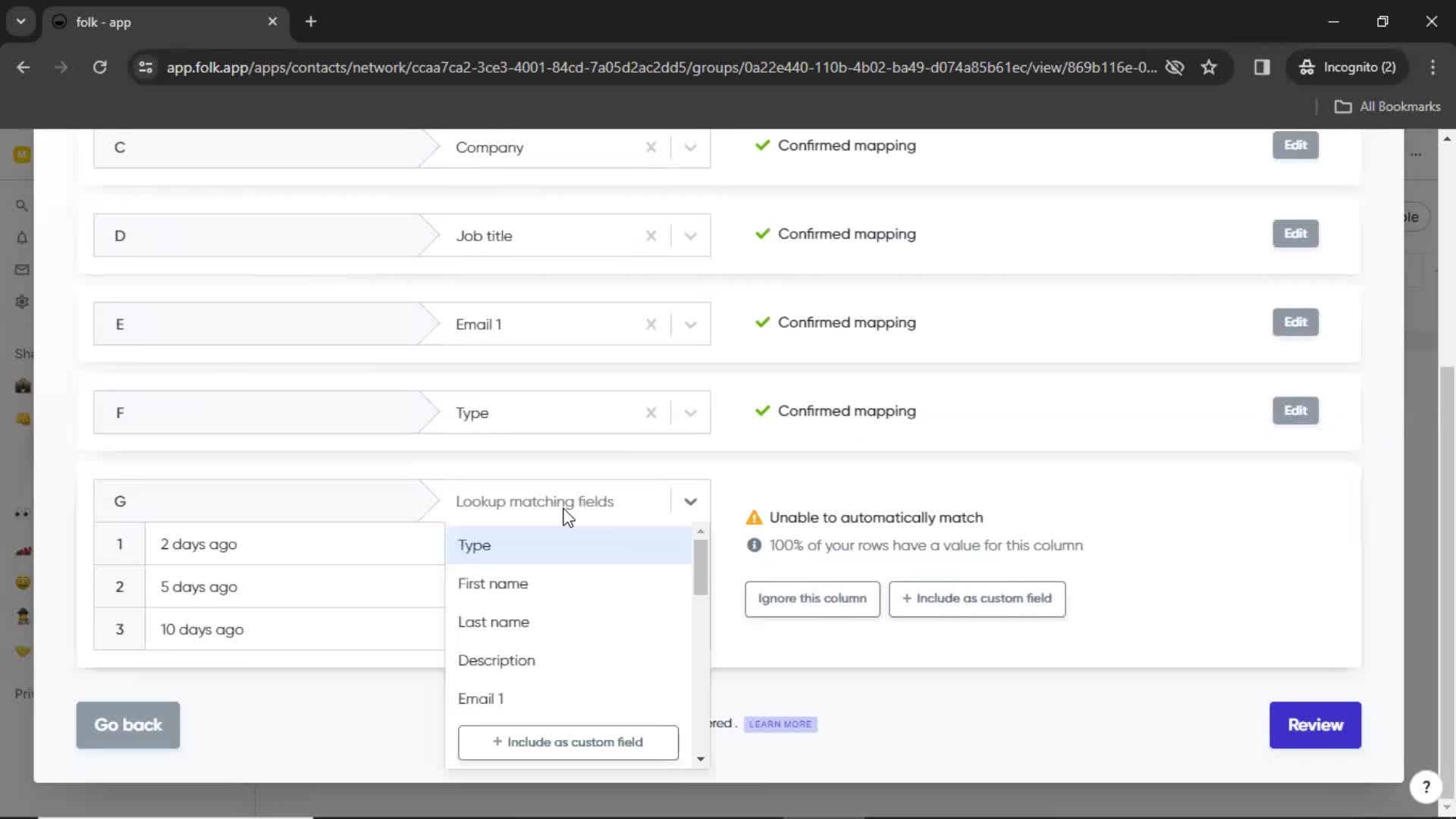1456x819 pixels.
Task: Select Description from the dropdown list
Action: pos(497,660)
